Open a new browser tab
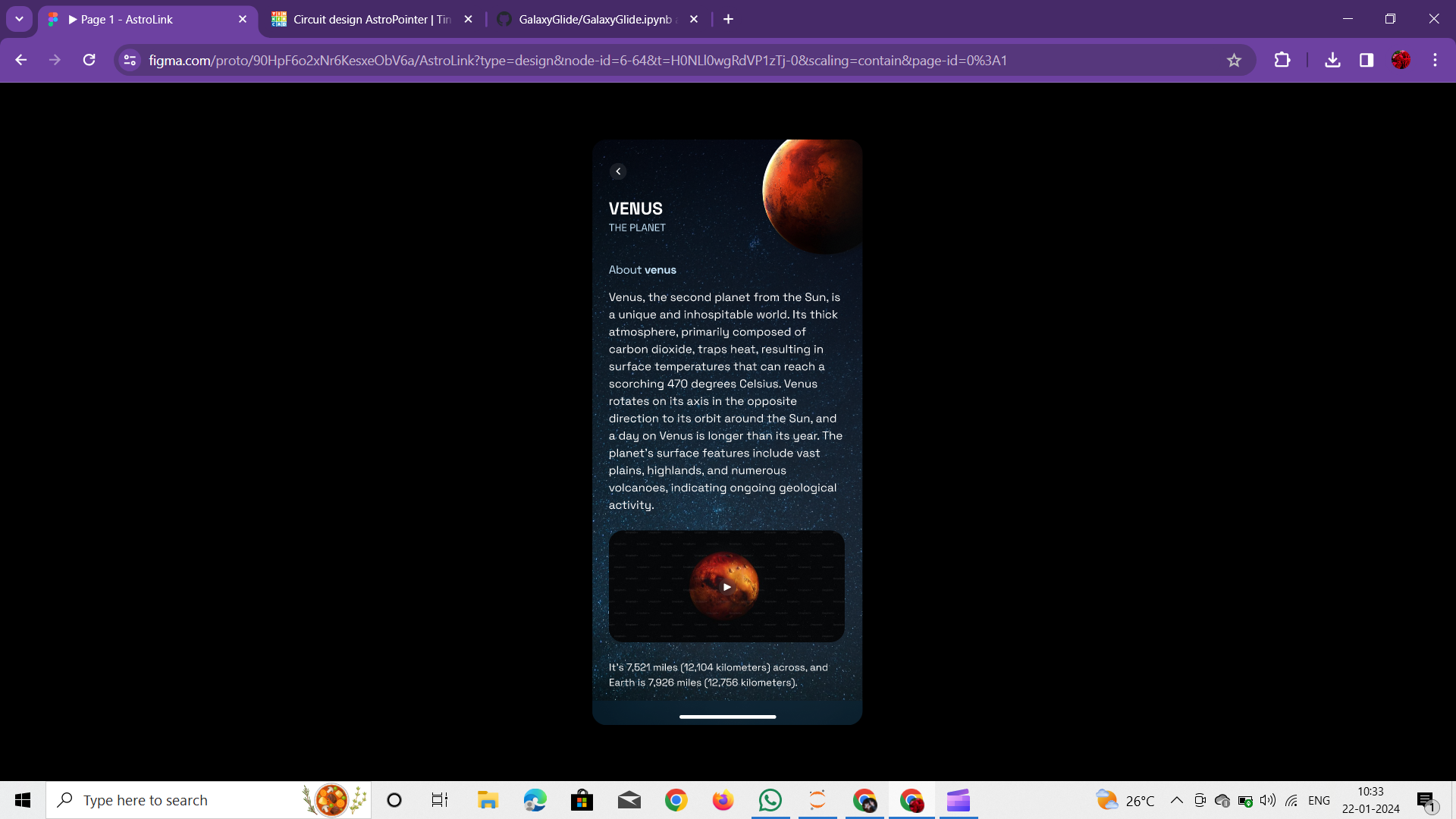 click(728, 20)
